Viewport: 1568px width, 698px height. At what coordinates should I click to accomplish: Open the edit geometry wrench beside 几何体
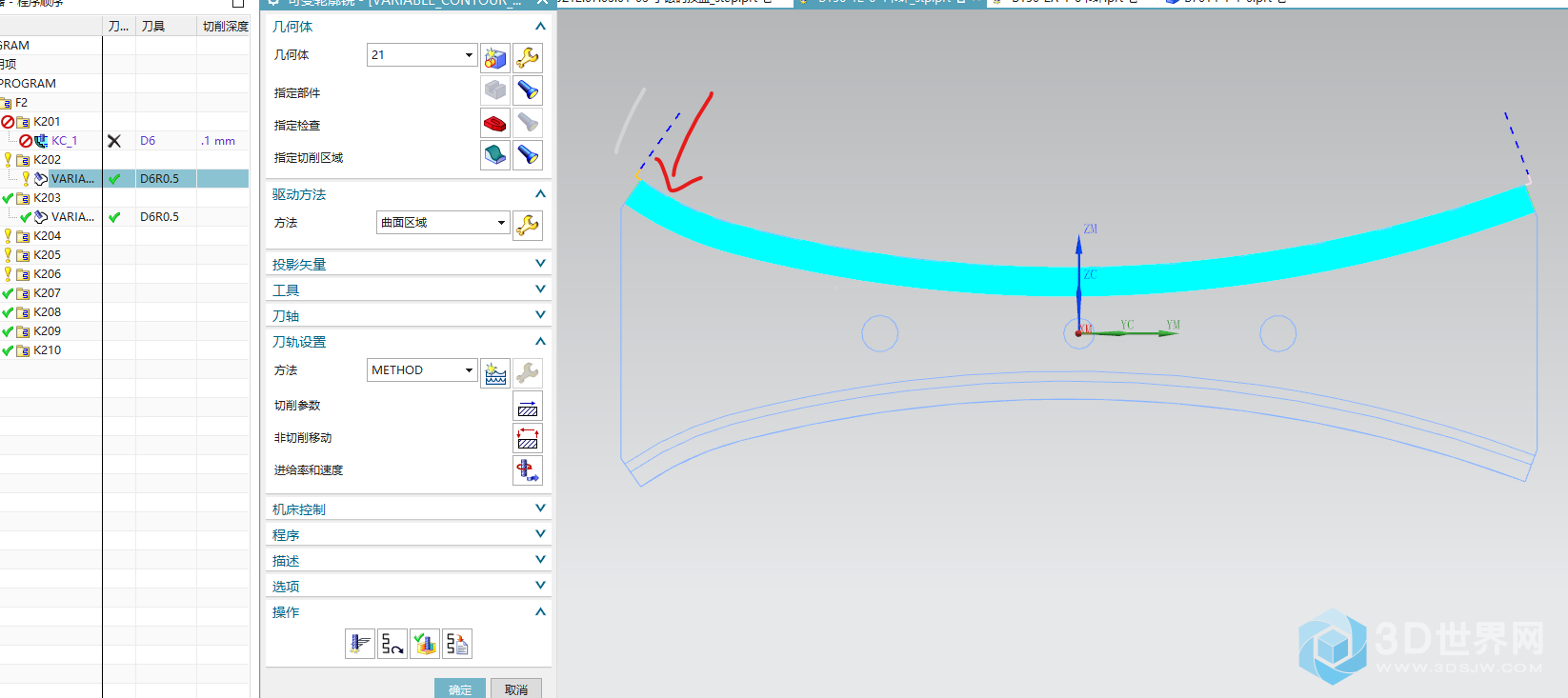528,58
